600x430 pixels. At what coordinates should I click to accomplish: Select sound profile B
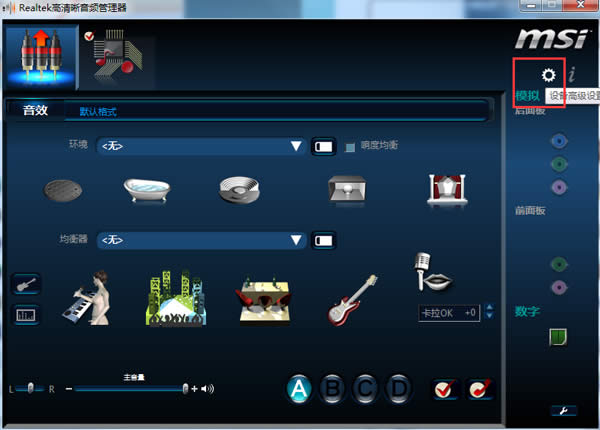[x=332, y=389]
